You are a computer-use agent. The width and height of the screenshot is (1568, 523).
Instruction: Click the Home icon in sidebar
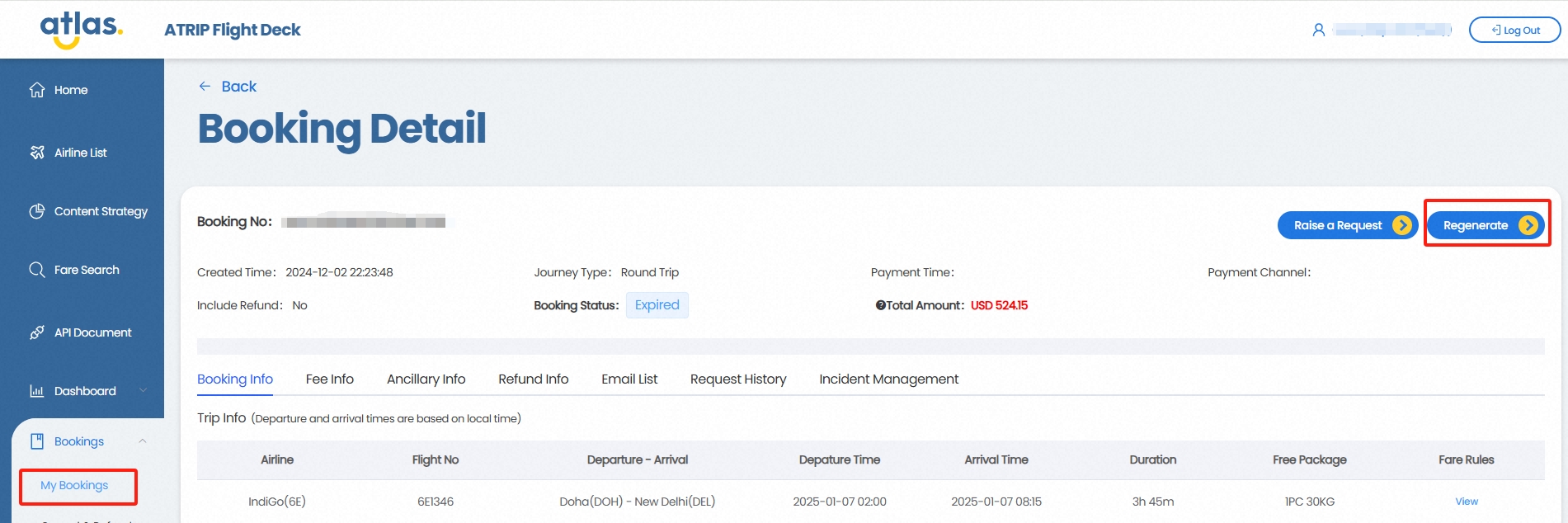pyautogui.click(x=37, y=90)
